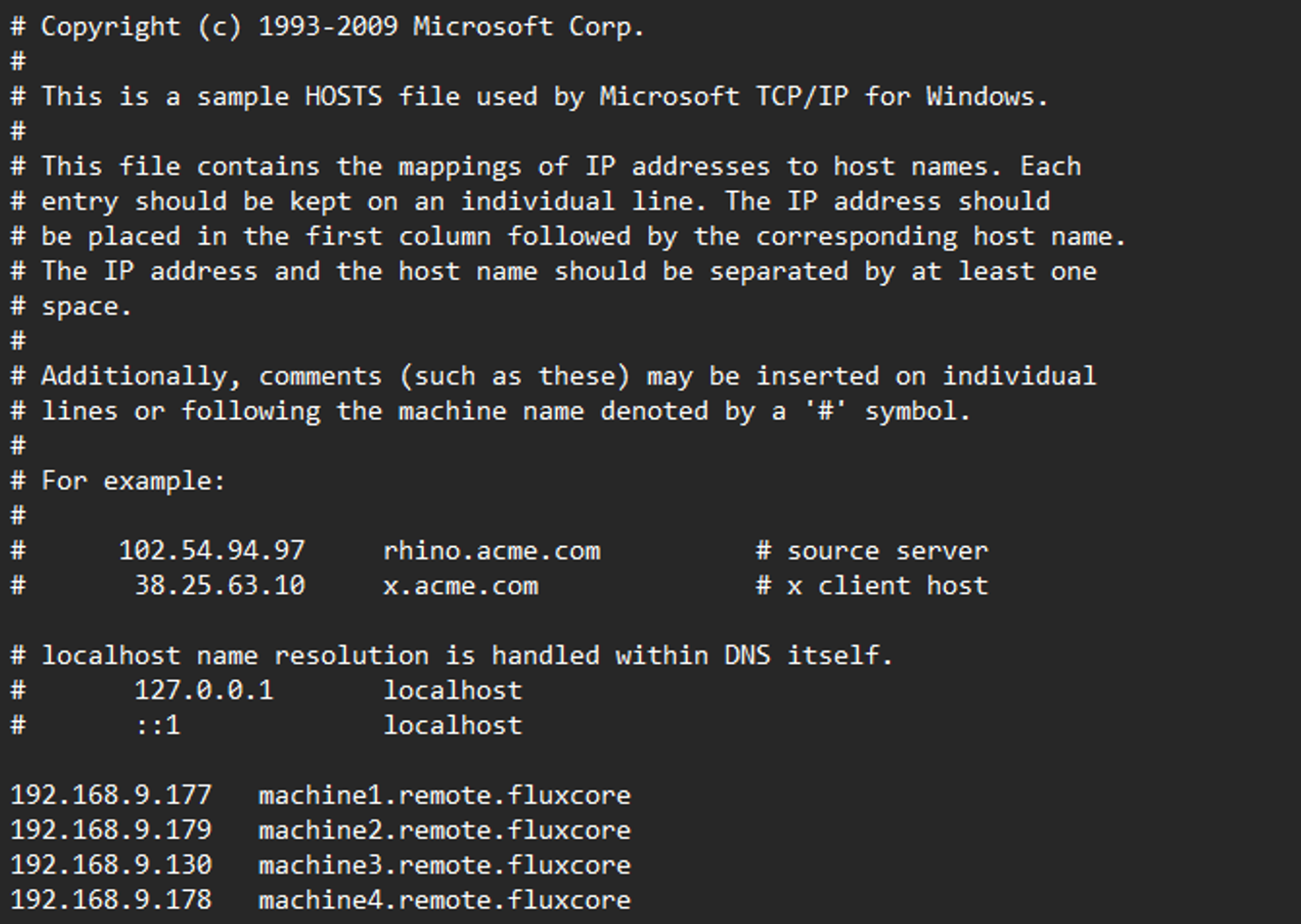Click the ::1 IPv6 loopback address
The image size is (1301, 924).
point(158,726)
